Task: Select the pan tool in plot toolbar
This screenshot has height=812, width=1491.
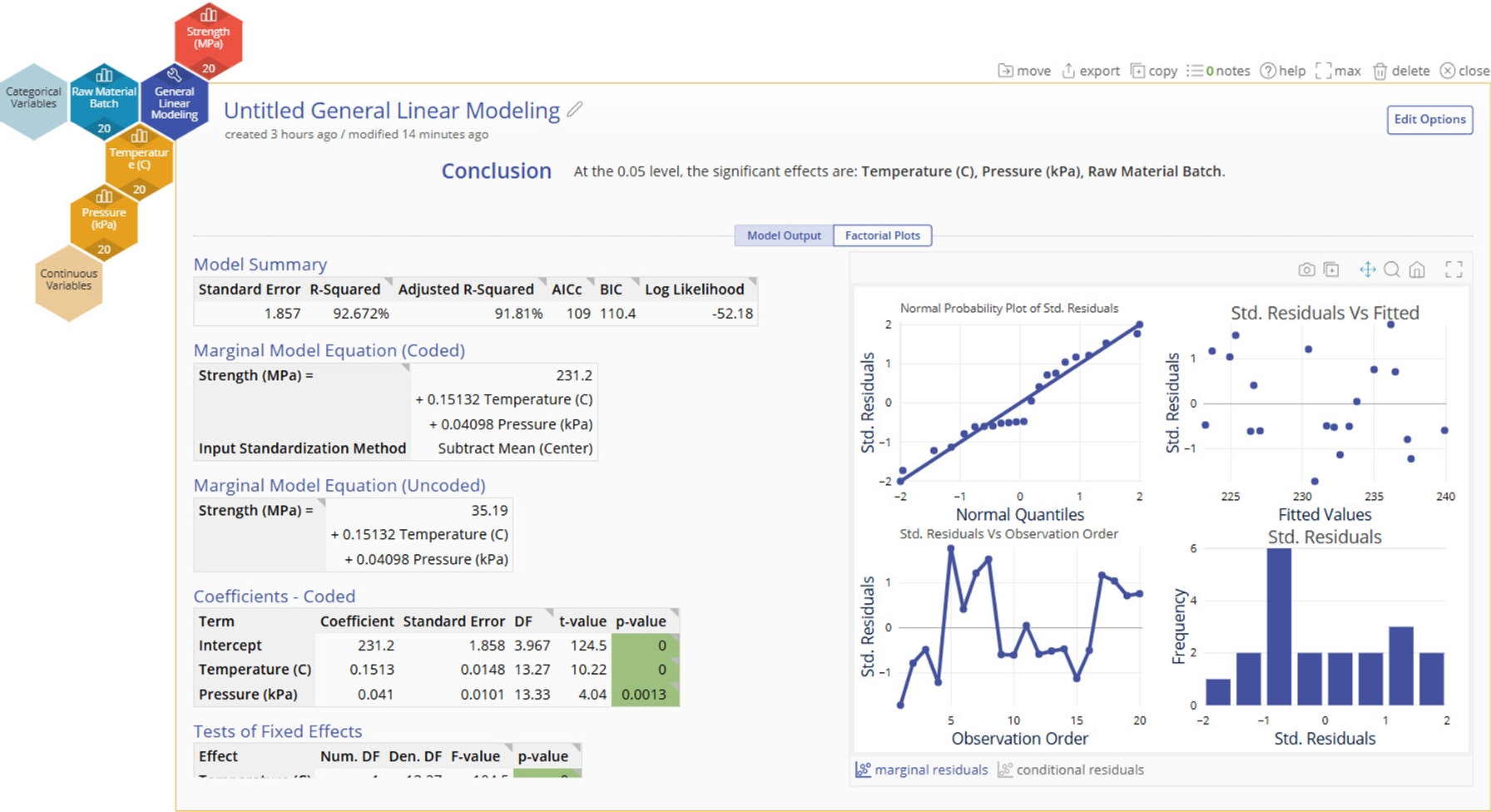Action: [x=1367, y=270]
